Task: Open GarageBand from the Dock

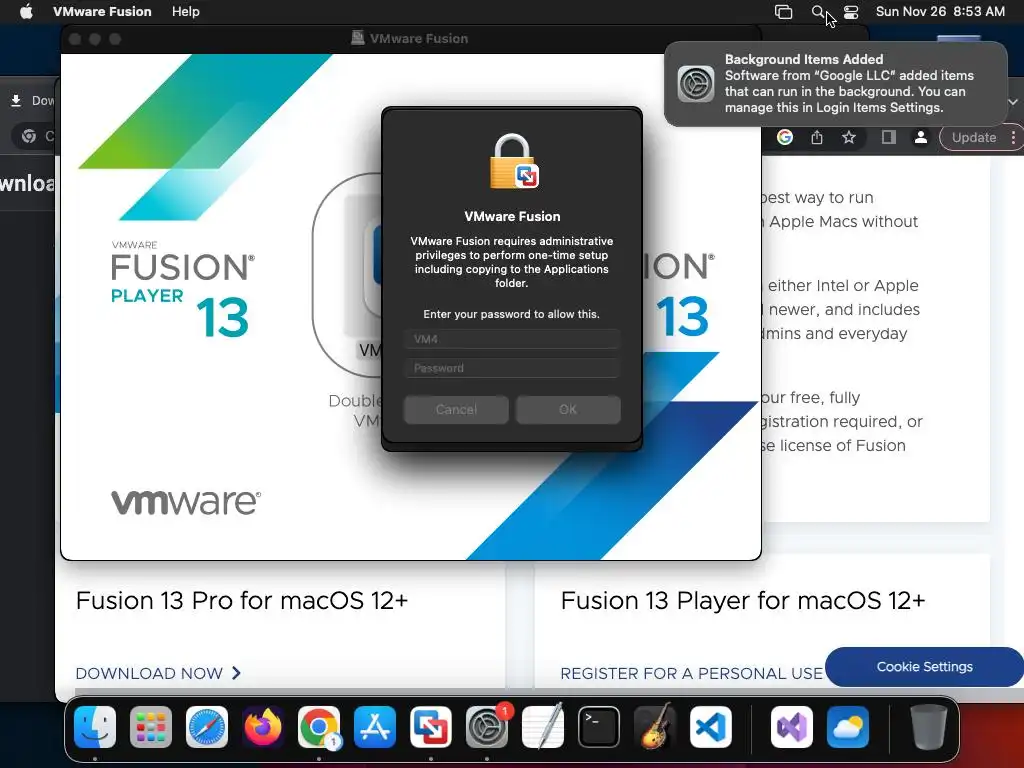Action: [655, 727]
